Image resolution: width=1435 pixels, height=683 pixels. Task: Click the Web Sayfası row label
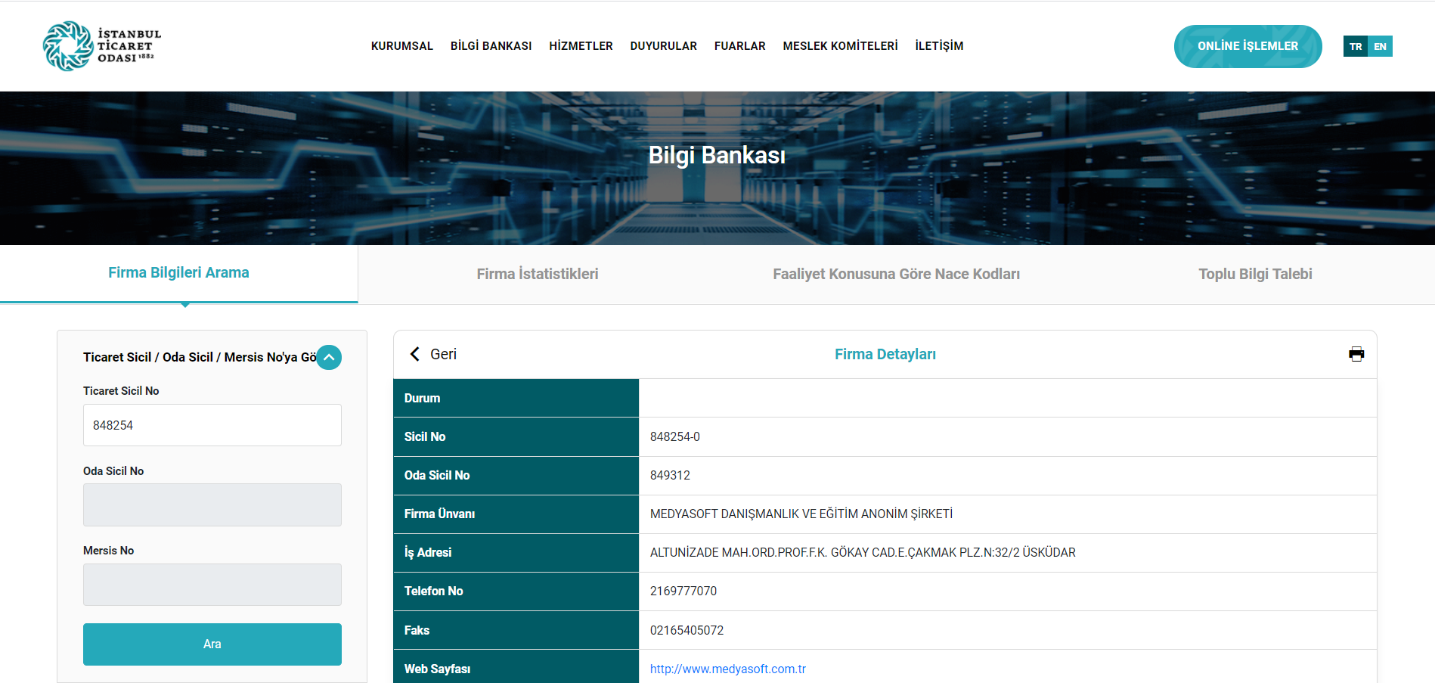coord(438,669)
